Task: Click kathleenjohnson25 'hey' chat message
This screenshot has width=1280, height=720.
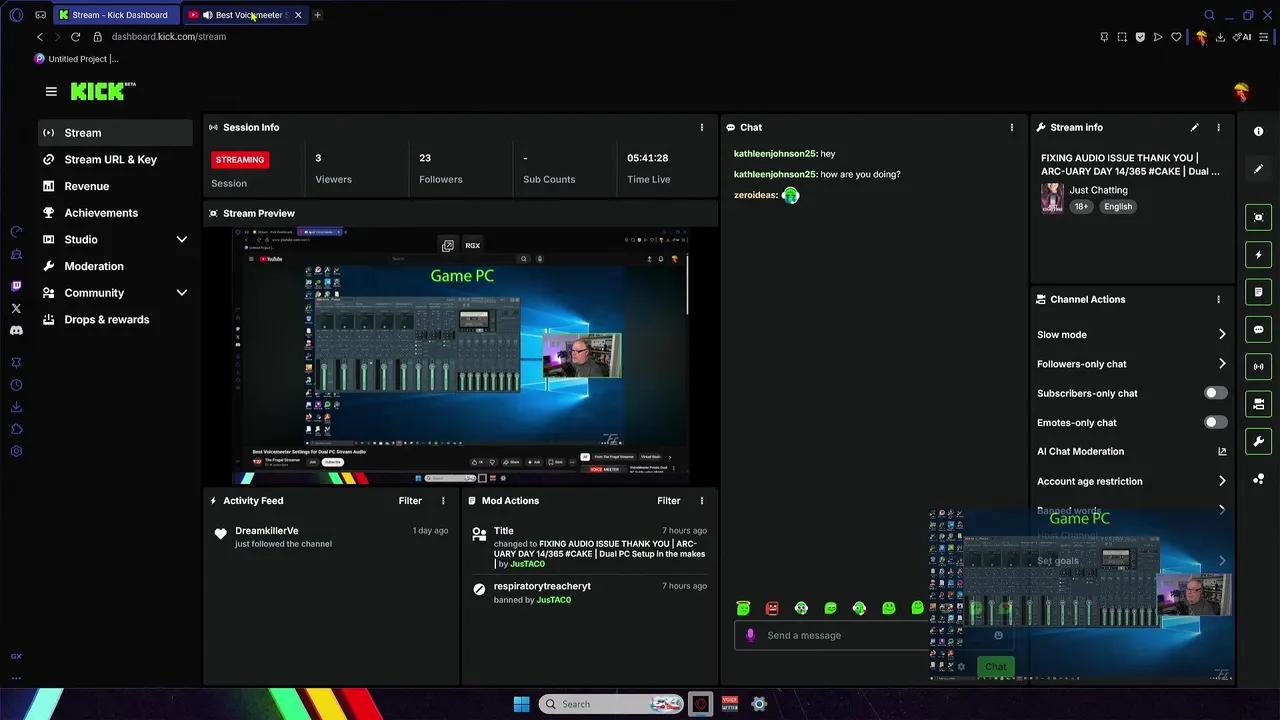Action: (x=784, y=154)
